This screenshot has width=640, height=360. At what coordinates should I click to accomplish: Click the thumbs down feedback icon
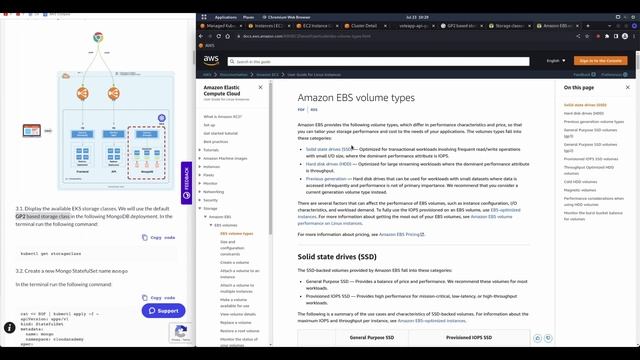tap(548, 338)
